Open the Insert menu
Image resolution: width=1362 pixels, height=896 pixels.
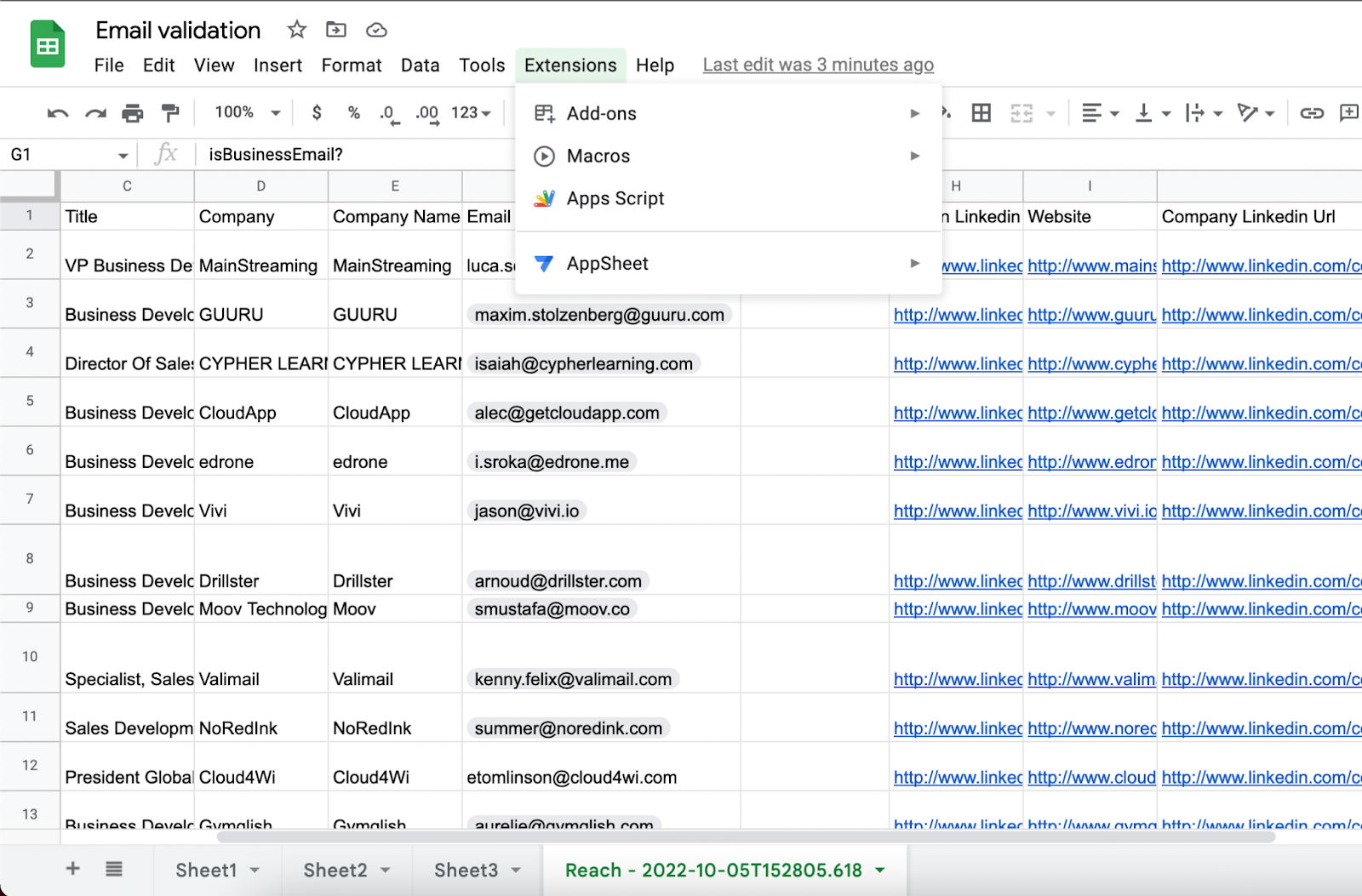click(x=278, y=66)
